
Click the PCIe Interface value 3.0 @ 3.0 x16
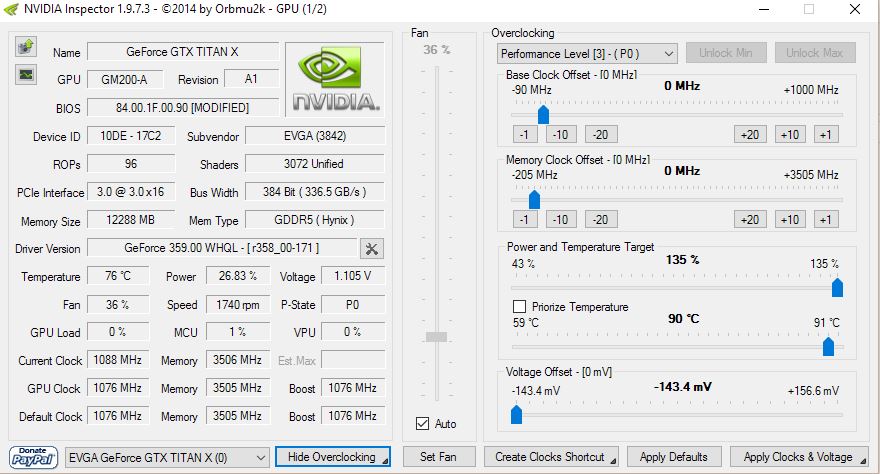click(x=131, y=192)
